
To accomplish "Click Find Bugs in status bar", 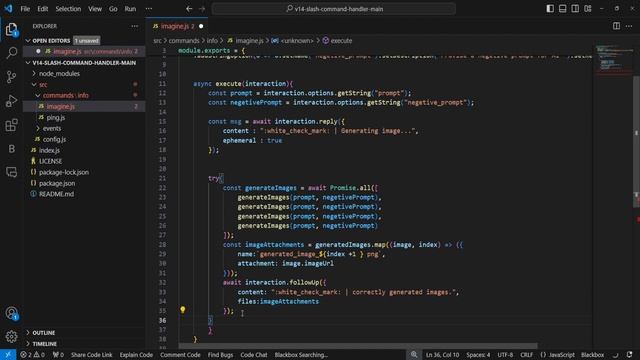I will pos(220,355).
